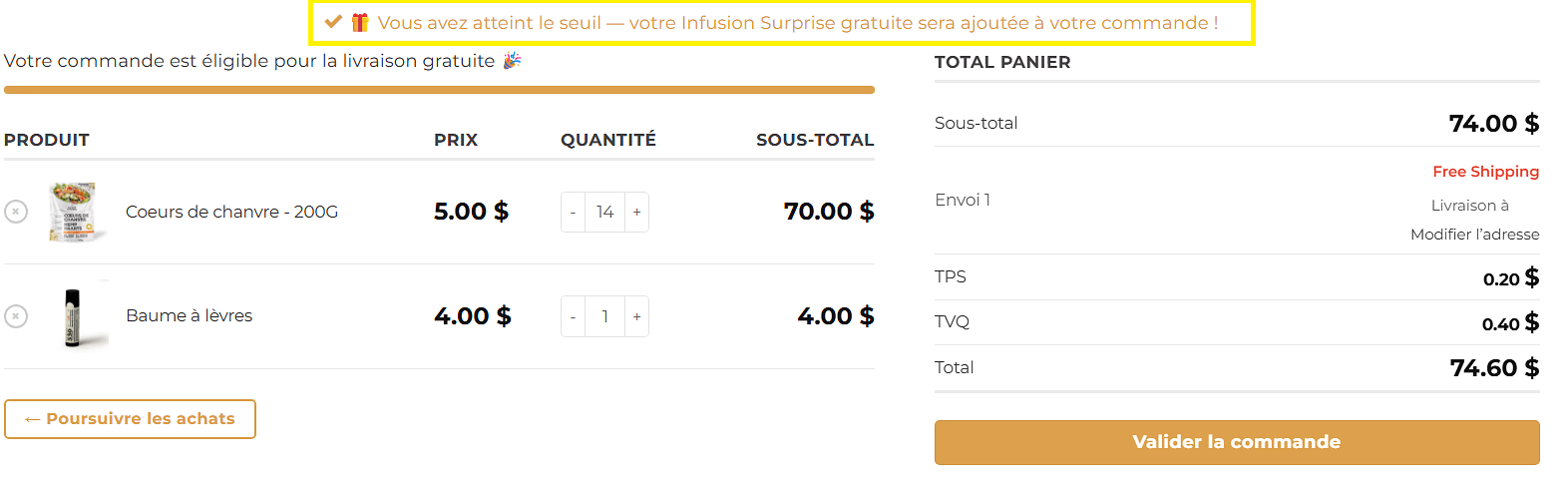Viewport: 1568px width, 495px height.
Task: Click the quantity field showing 14
Action: click(x=604, y=212)
